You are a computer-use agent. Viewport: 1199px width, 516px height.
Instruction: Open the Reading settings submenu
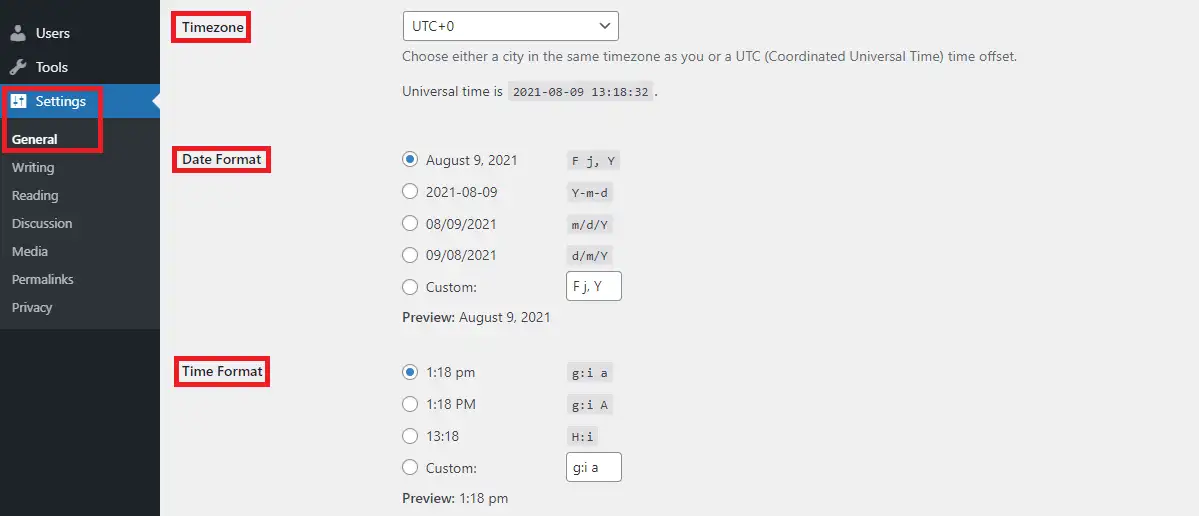(x=35, y=195)
